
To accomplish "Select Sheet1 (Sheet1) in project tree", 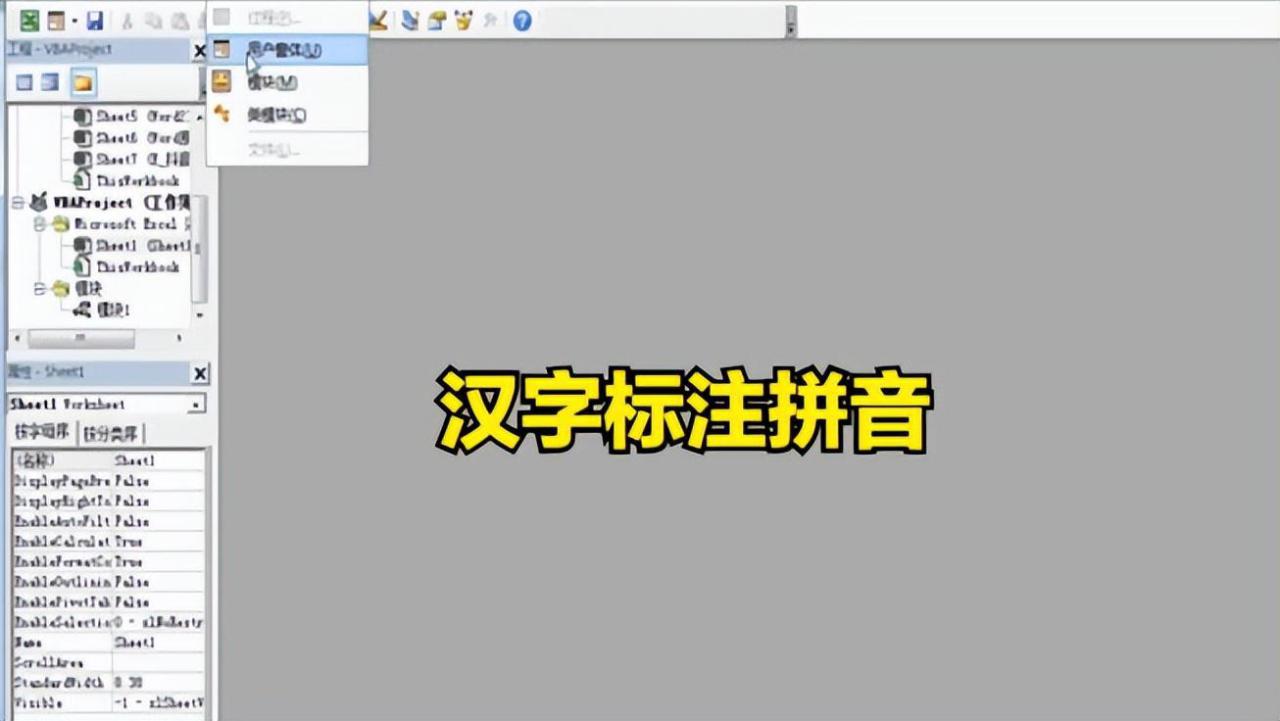I will 132,246.
